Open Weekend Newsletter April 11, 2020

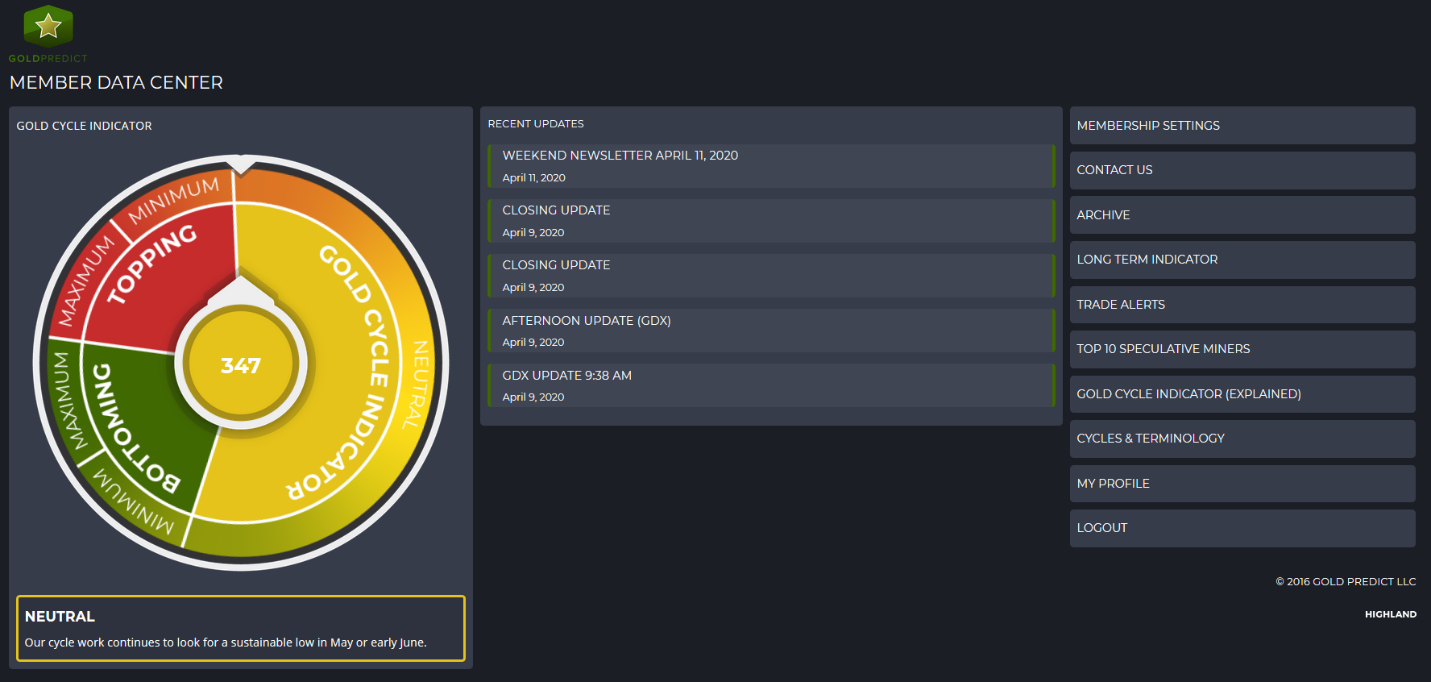click(620, 156)
